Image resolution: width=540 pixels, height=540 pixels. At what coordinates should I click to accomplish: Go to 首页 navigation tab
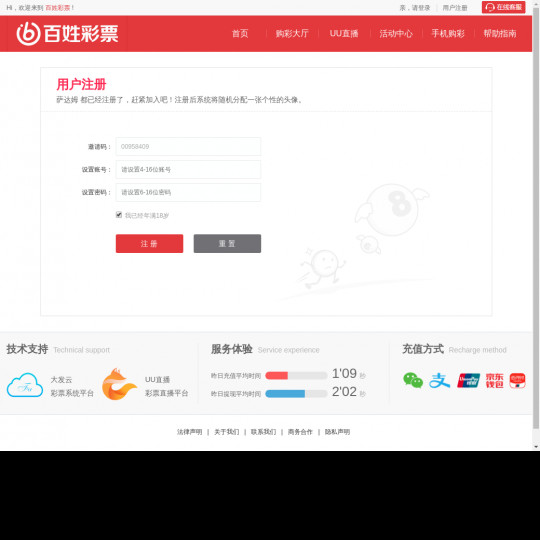pyautogui.click(x=240, y=33)
